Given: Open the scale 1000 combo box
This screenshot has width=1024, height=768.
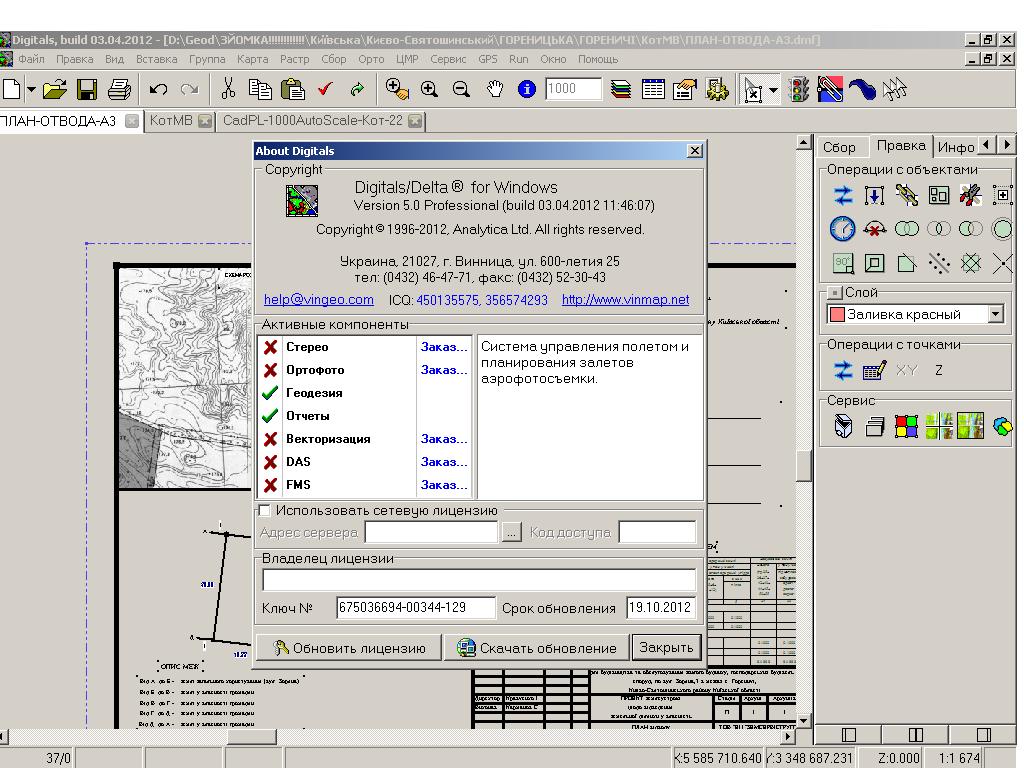Looking at the screenshot, I should tap(573, 88).
